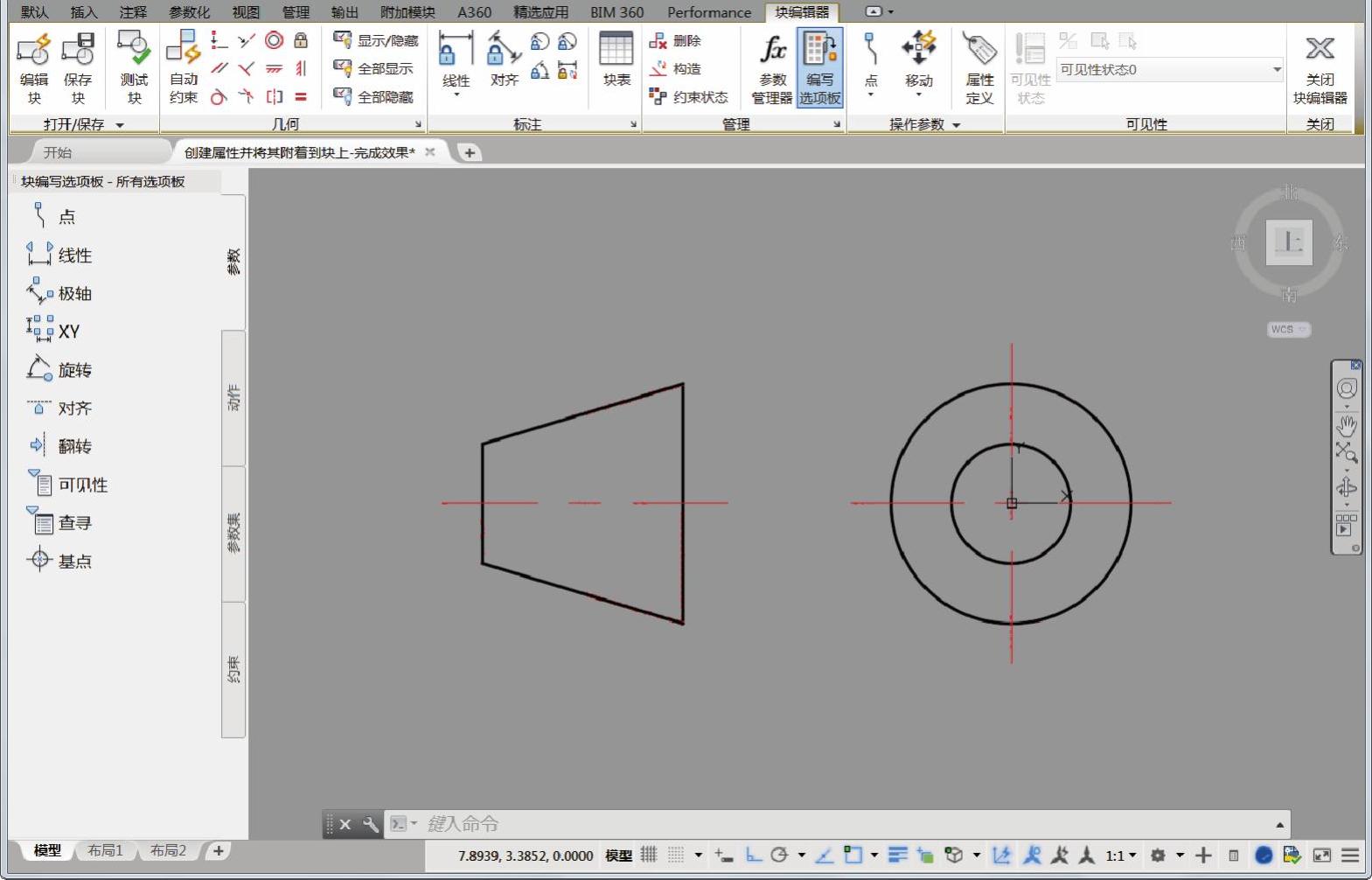
Task: Toggle lineweight display in the status bar
Action: point(897,855)
